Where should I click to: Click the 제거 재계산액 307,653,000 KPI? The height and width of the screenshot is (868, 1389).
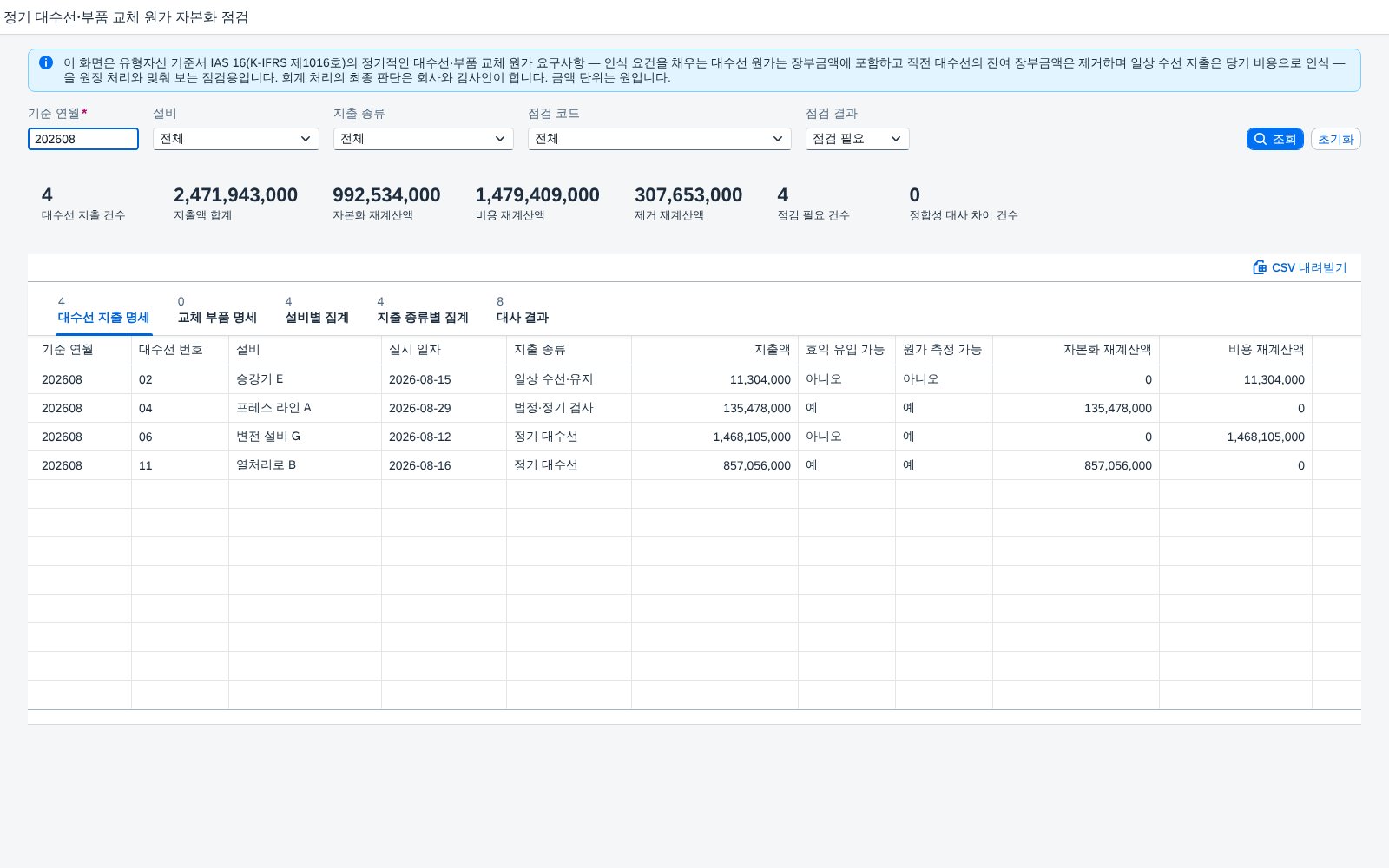(x=688, y=203)
